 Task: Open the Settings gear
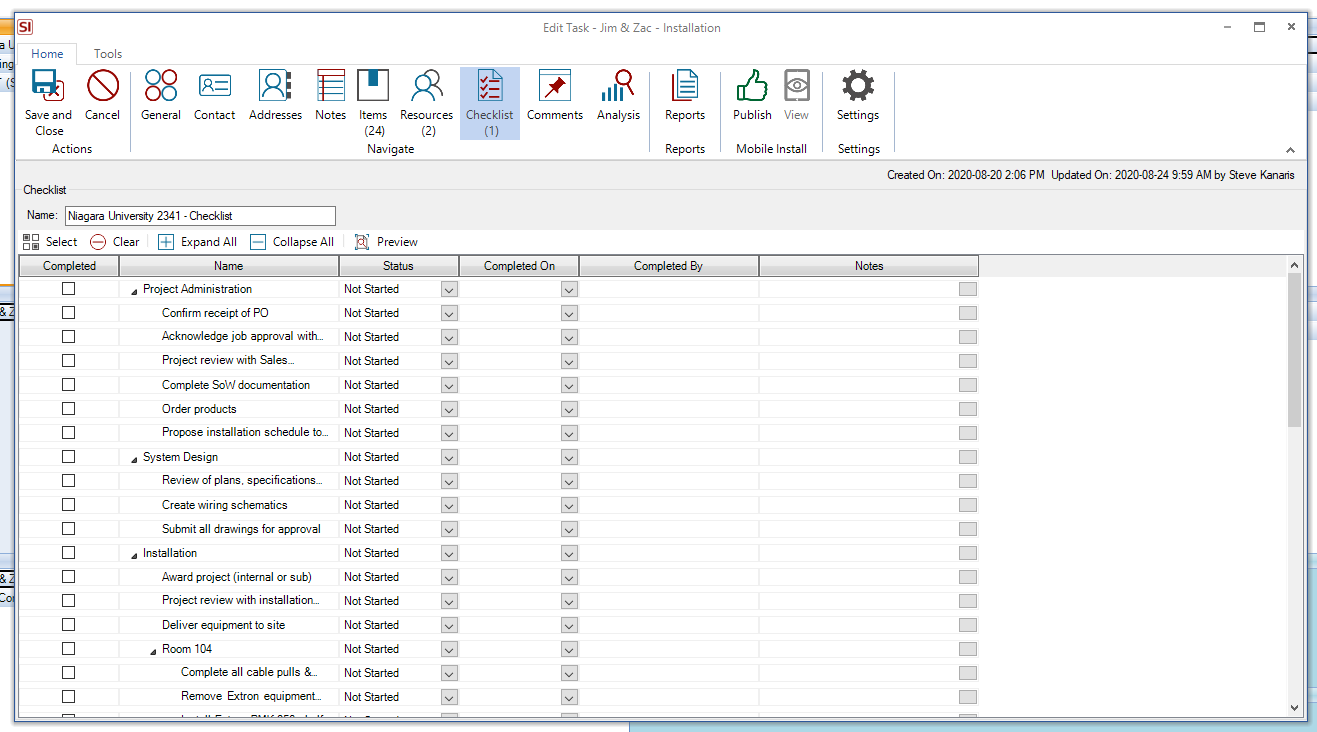point(857,95)
